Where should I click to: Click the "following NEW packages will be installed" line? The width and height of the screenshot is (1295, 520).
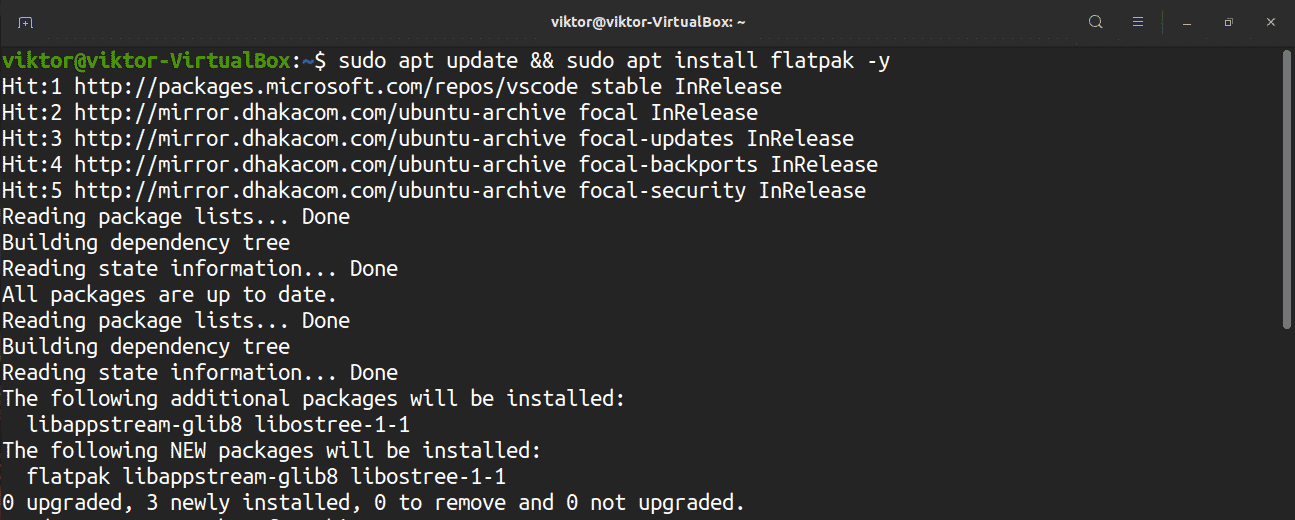(271, 450)
